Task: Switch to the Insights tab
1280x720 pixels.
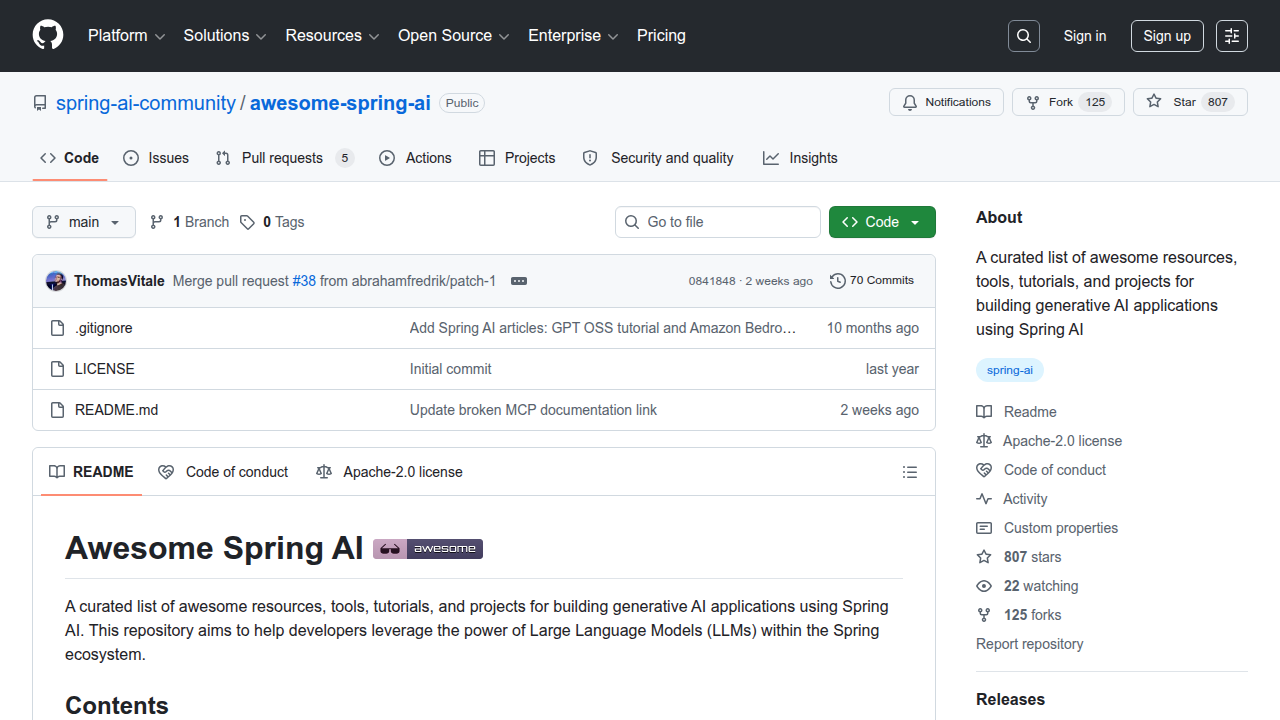Action: click(800, 158)
